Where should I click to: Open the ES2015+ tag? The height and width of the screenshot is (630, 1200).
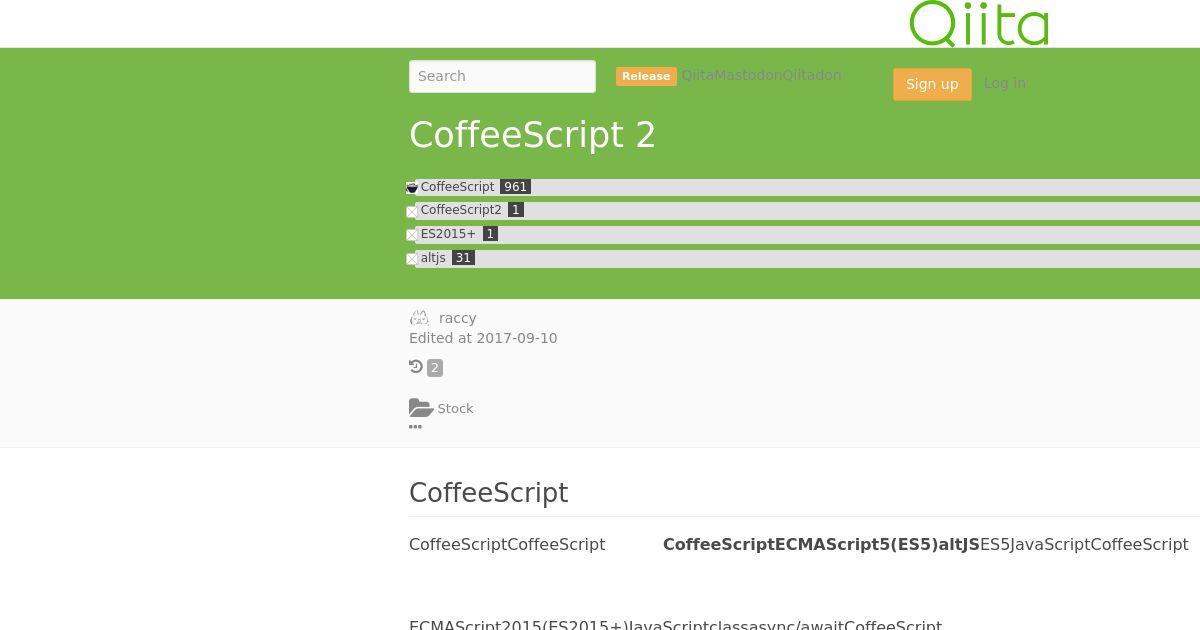click(x=448, y=234)
